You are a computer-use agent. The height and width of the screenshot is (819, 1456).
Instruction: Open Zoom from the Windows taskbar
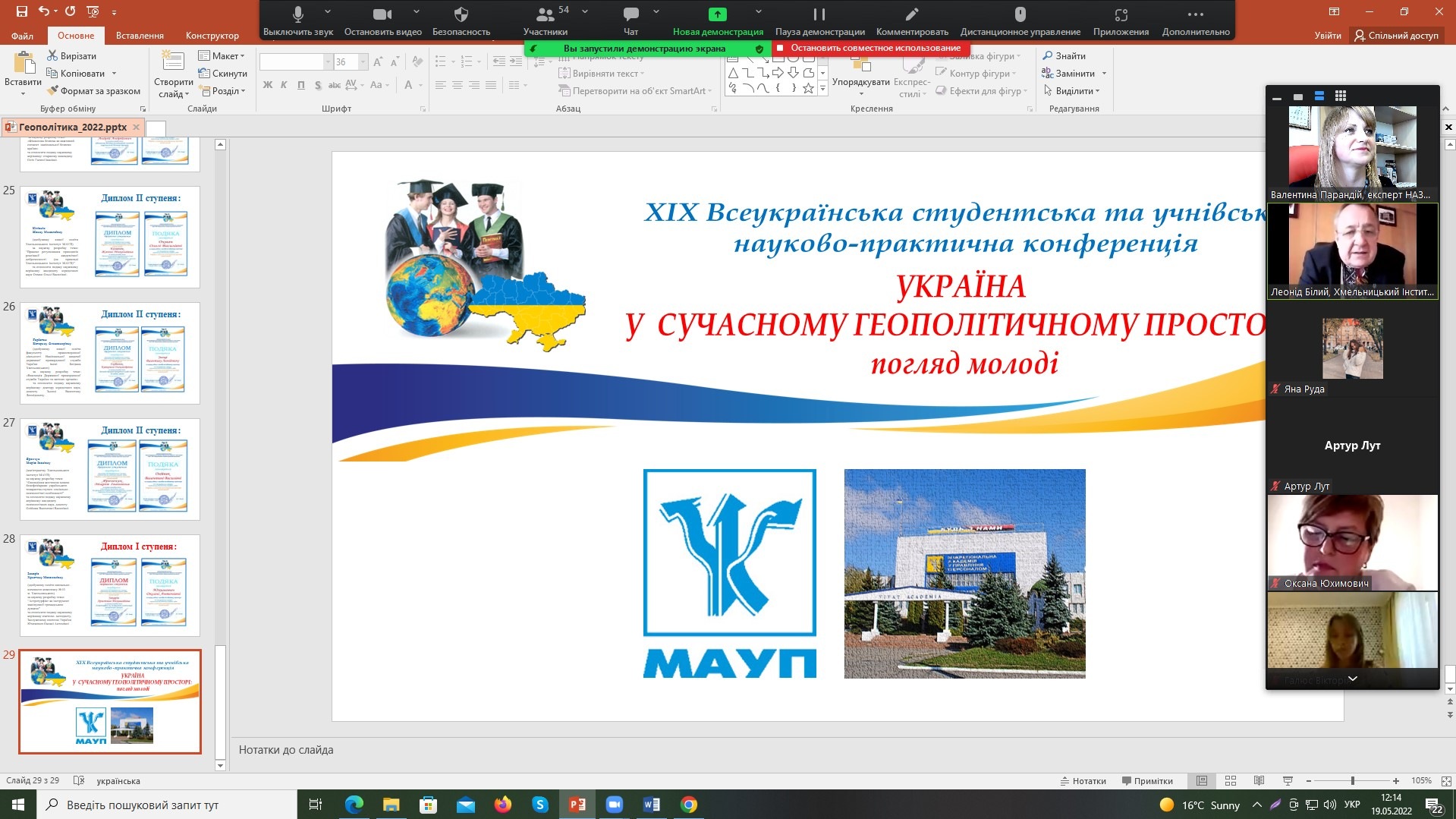pyautogui.click(x=614, y=805)
